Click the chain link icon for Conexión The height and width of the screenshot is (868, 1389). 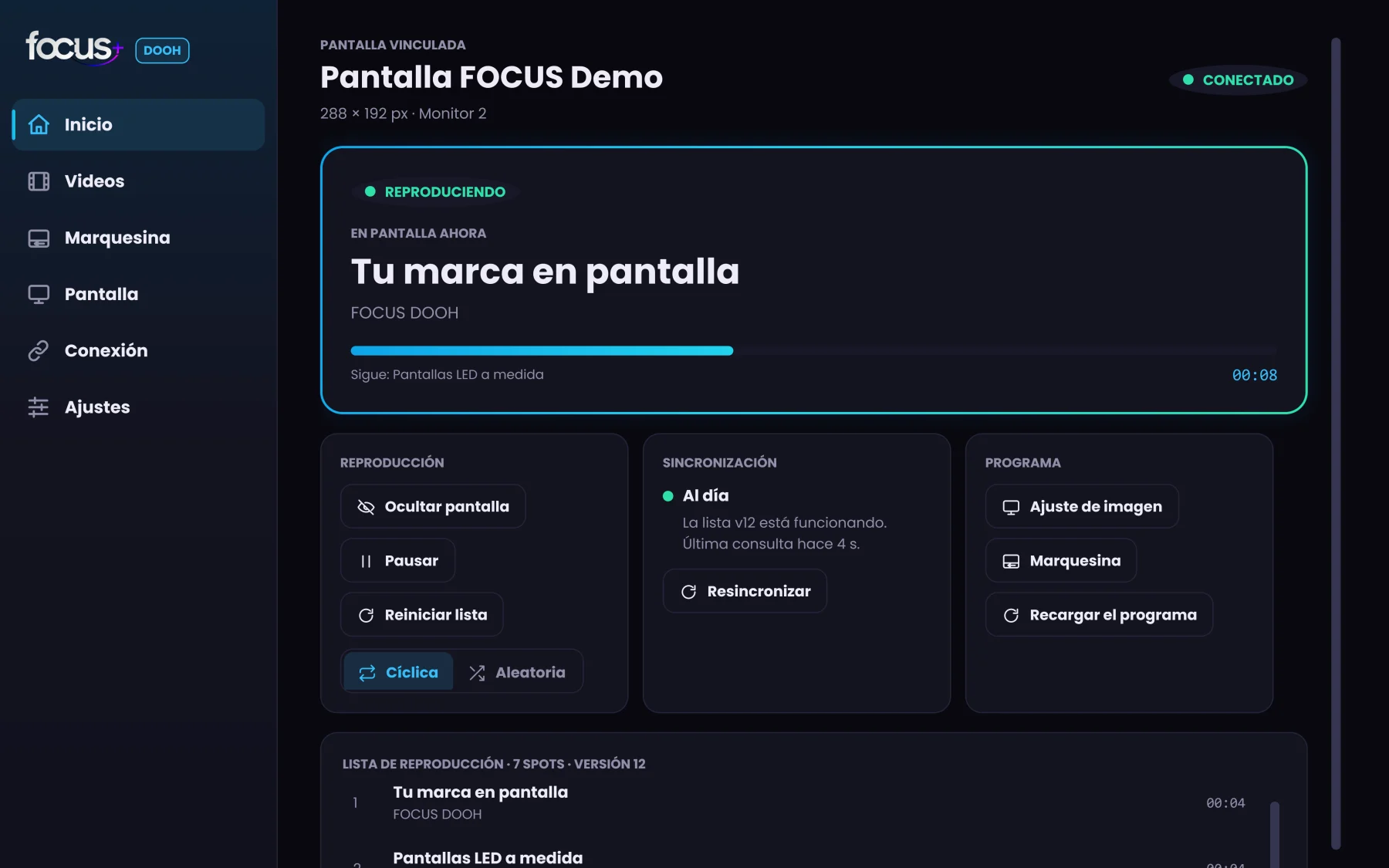(39, 350)
